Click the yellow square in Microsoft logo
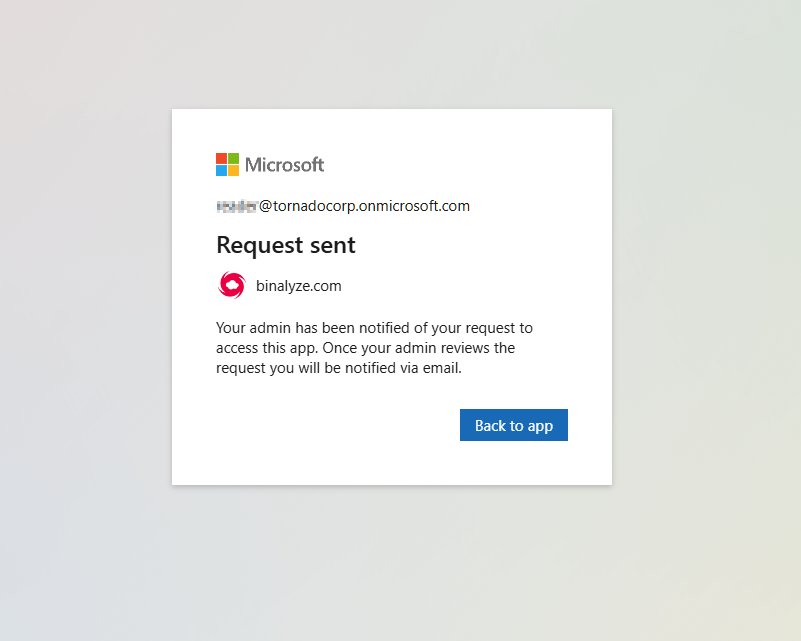801x641 pixels. [x=234, y=171]
